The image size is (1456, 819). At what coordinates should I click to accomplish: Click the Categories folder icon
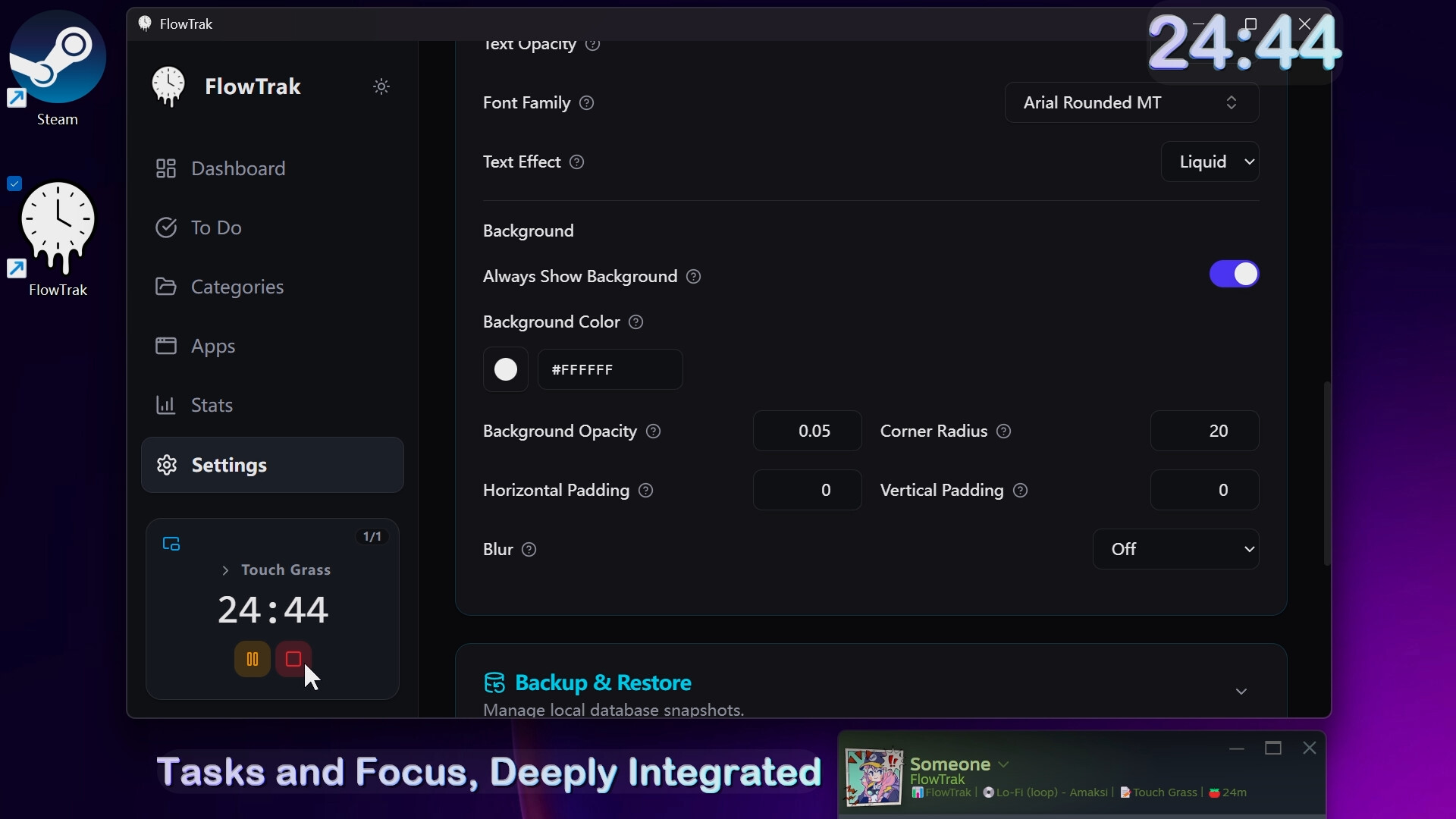pyautogui.click(x=166, y=287)
